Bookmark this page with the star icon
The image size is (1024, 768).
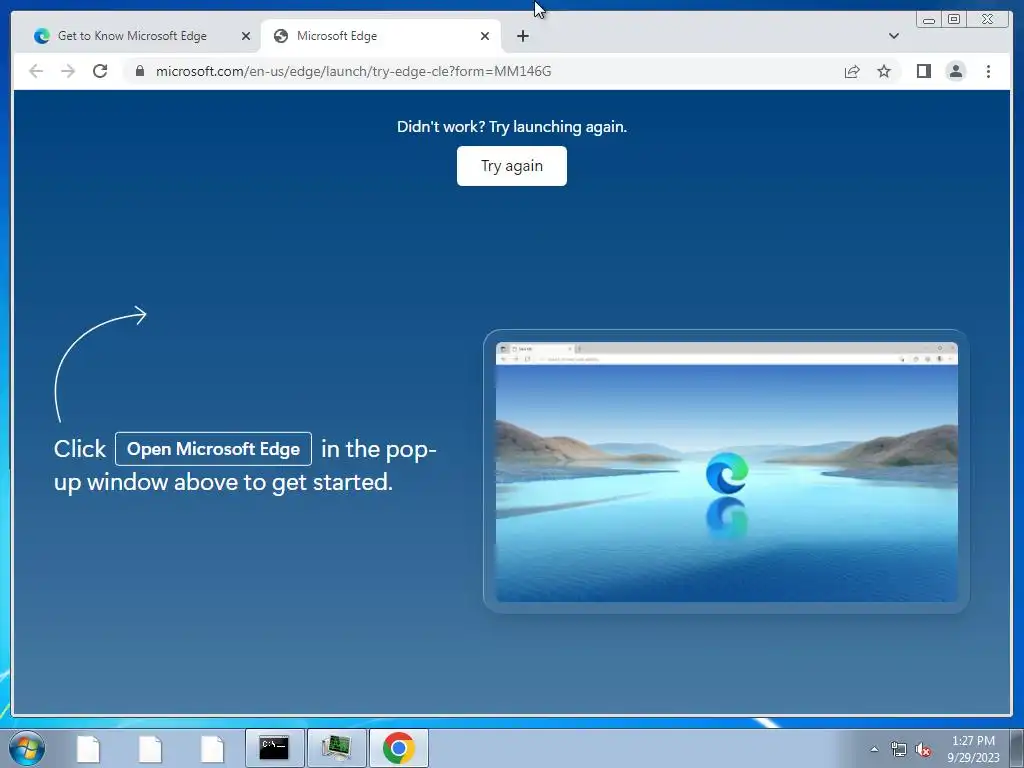pyautogui.click(x=884, y=71)
